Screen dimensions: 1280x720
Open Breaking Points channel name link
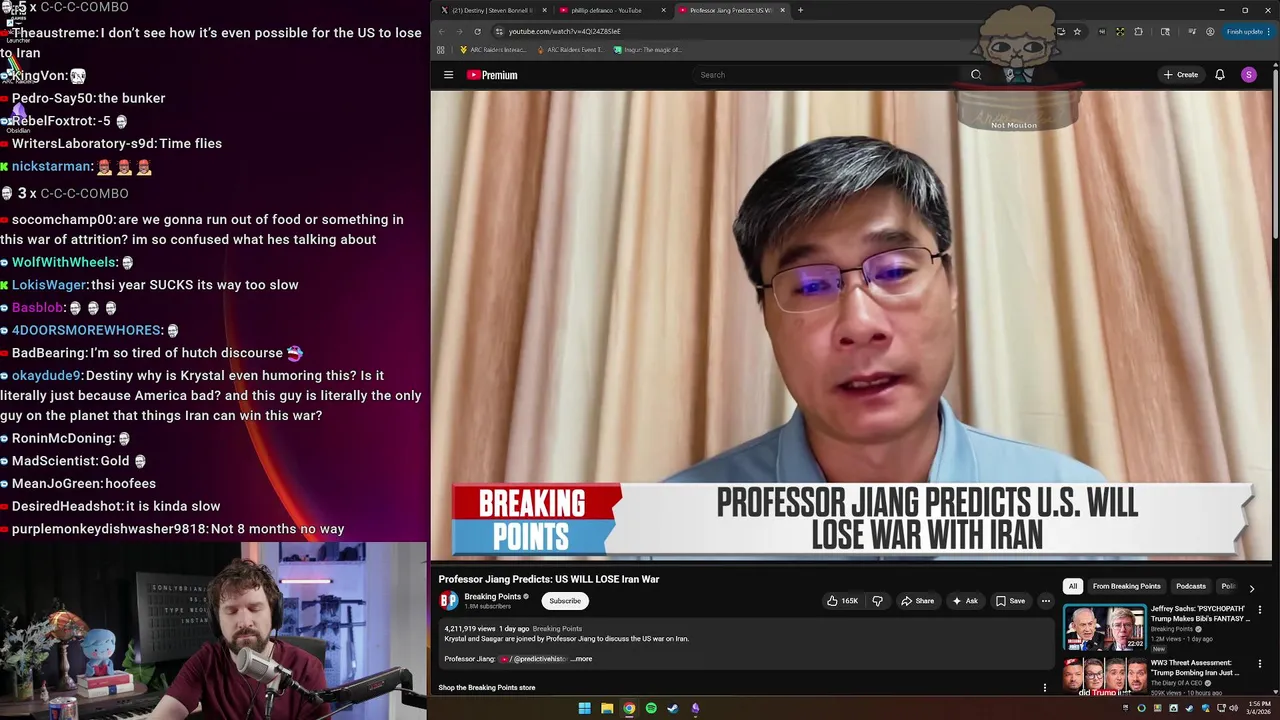(492, 596)
